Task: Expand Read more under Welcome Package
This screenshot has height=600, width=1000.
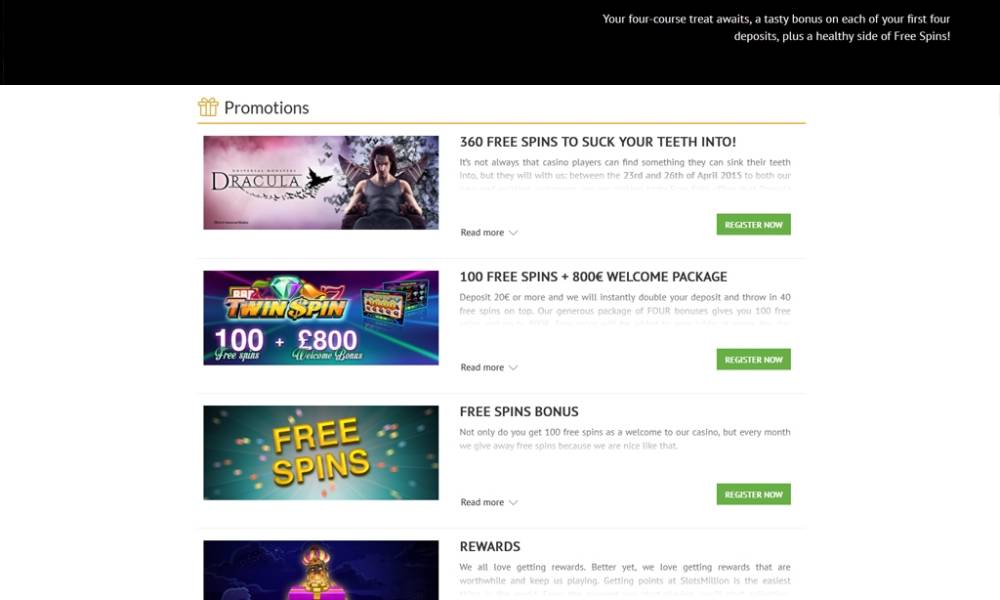Action: point(489,367)
